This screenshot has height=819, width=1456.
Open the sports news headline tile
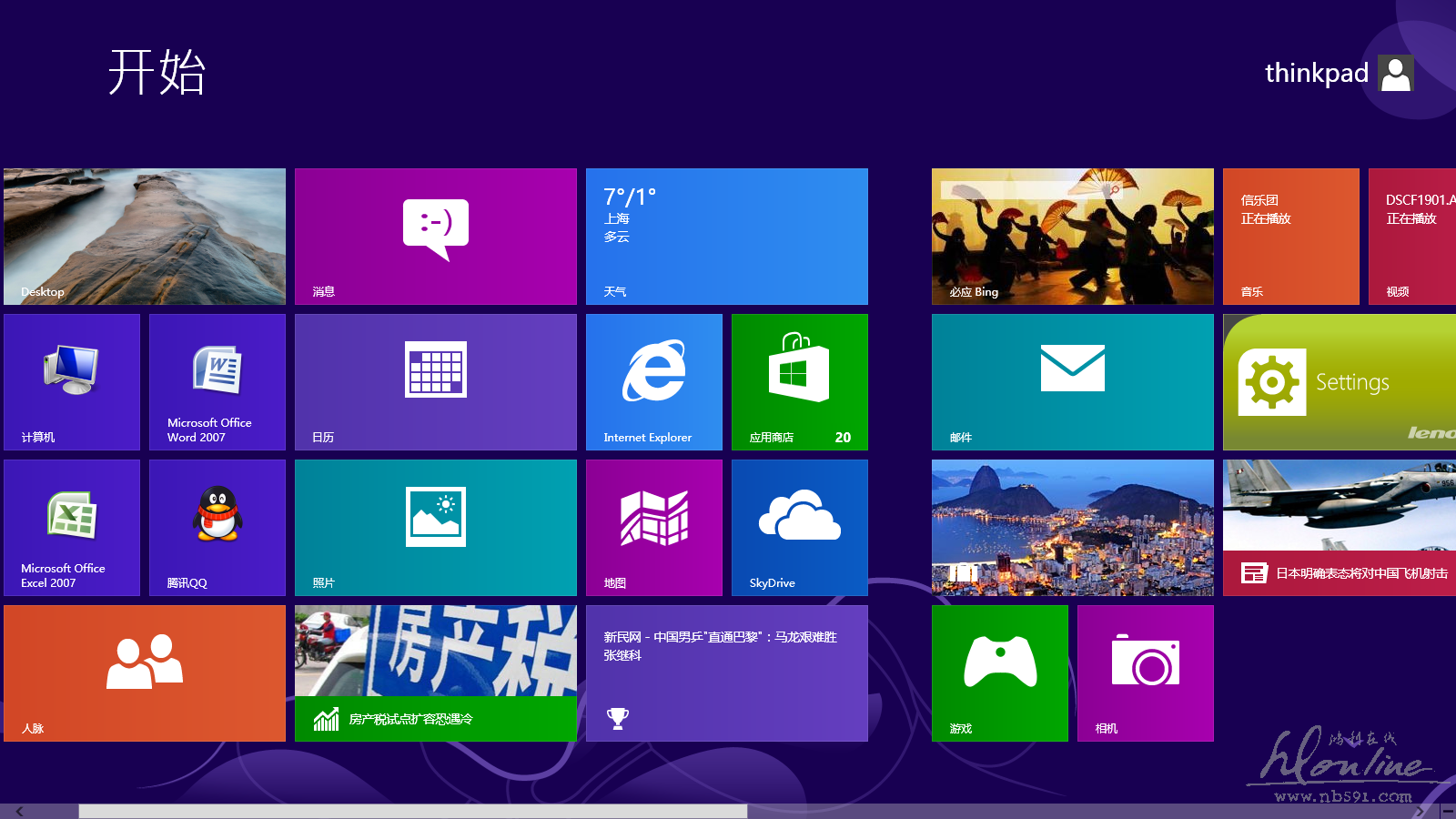click(x=726, y=672)
